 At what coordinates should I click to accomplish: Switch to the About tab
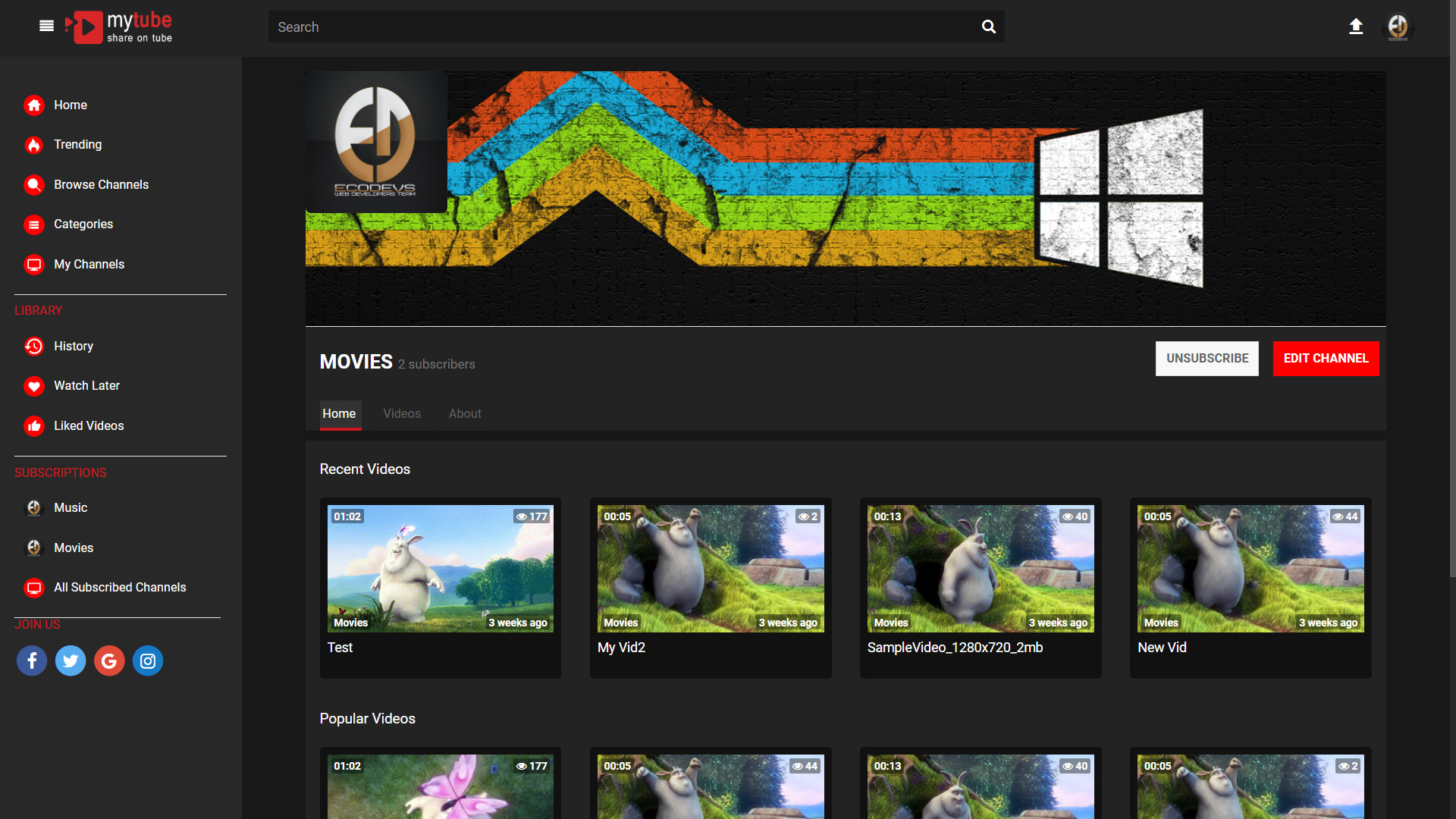pos(465,414)
